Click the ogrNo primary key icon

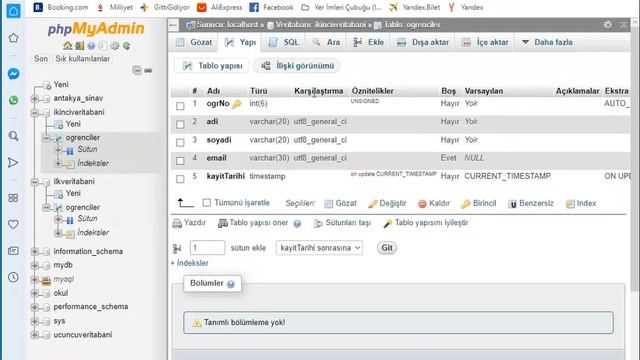click(236, 104)
